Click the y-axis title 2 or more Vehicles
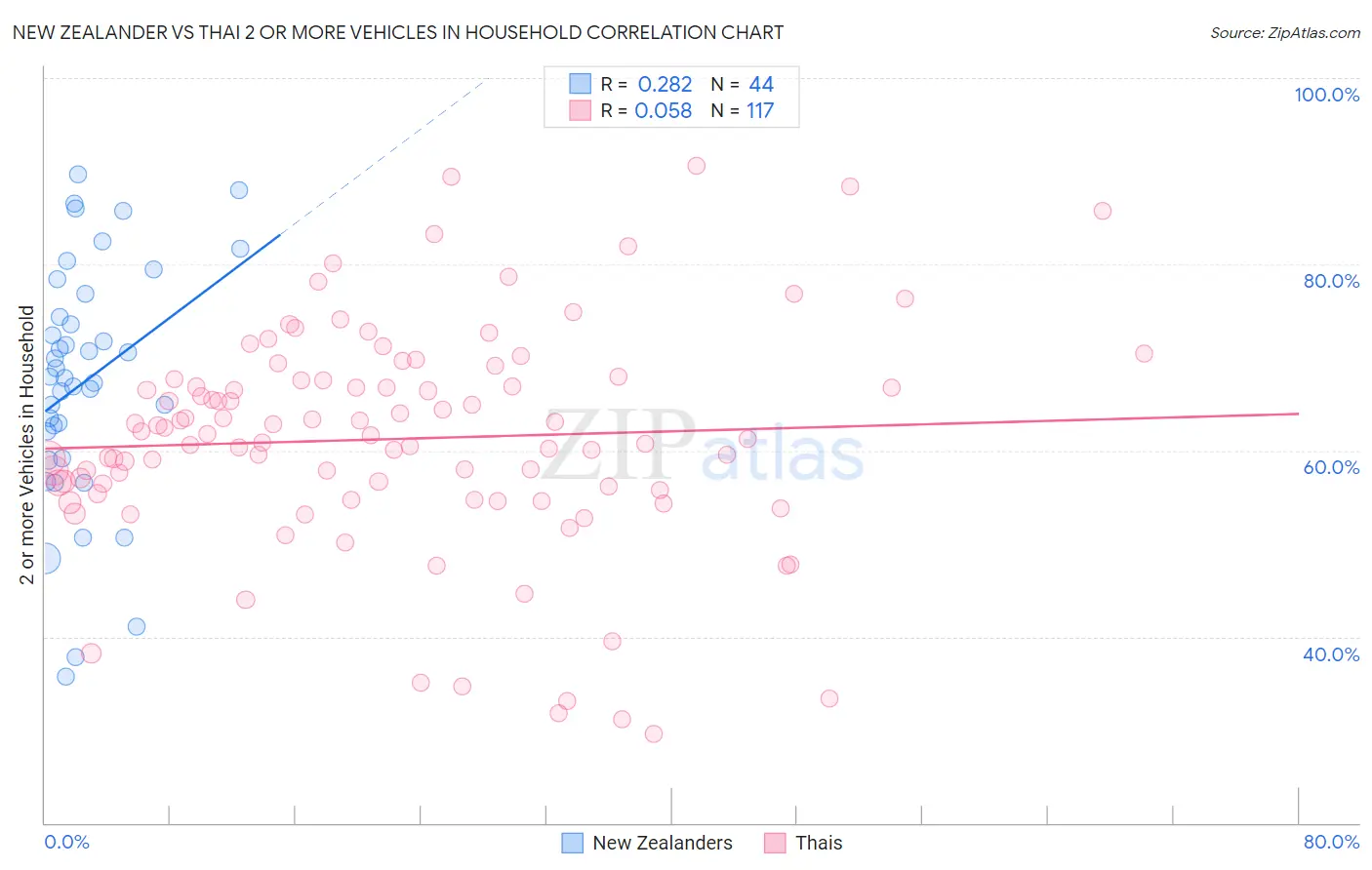 (26, 445)
